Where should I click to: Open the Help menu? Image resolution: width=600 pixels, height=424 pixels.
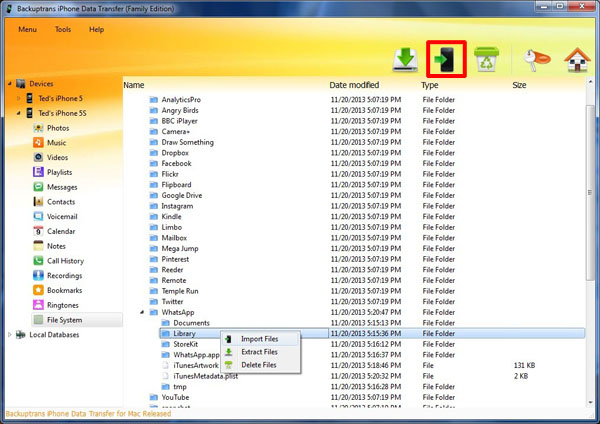96,29
